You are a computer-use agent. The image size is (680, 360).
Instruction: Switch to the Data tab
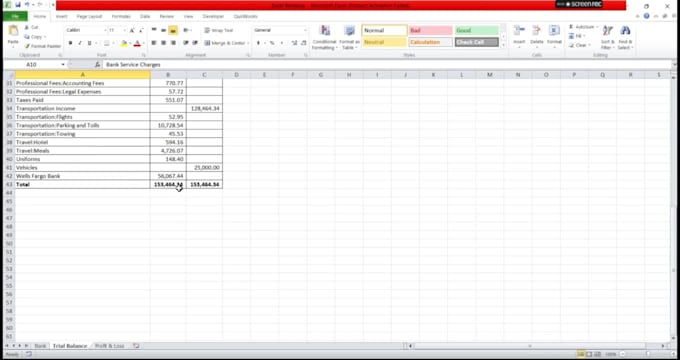145,16
